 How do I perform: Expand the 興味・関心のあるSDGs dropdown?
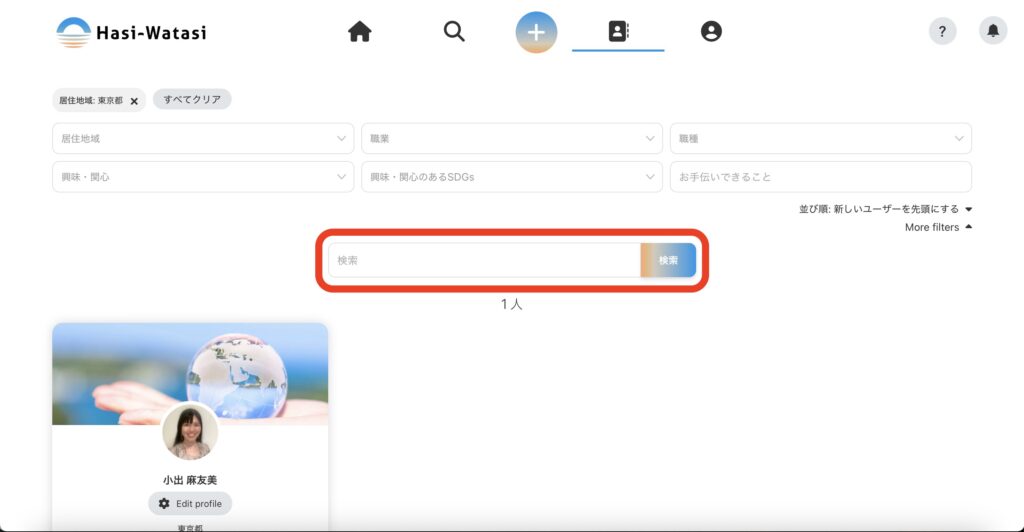[x=511, y=177]
